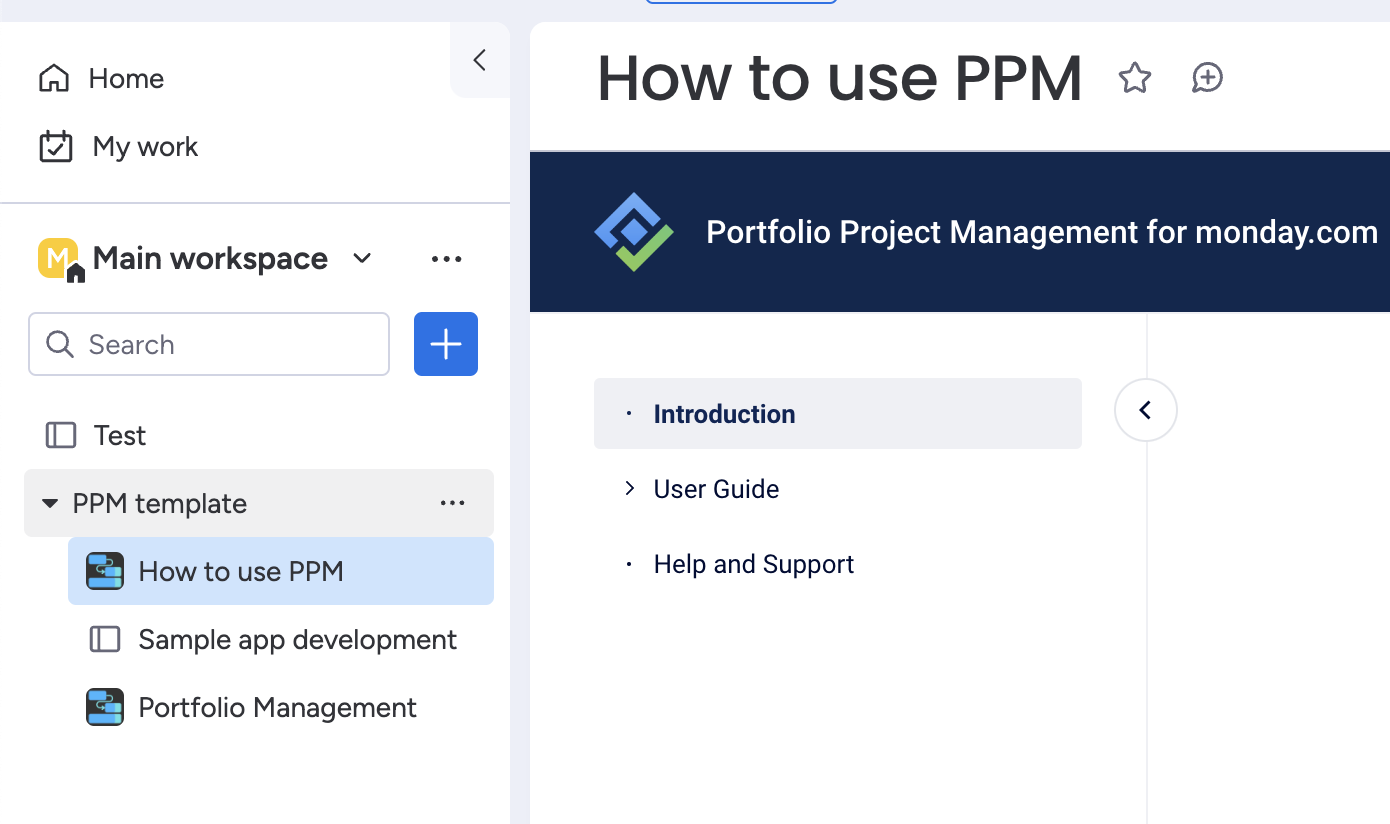Click the Main workspace yellow M avatar
Screen dimensions: 1390x824
[x=58, y=259]
